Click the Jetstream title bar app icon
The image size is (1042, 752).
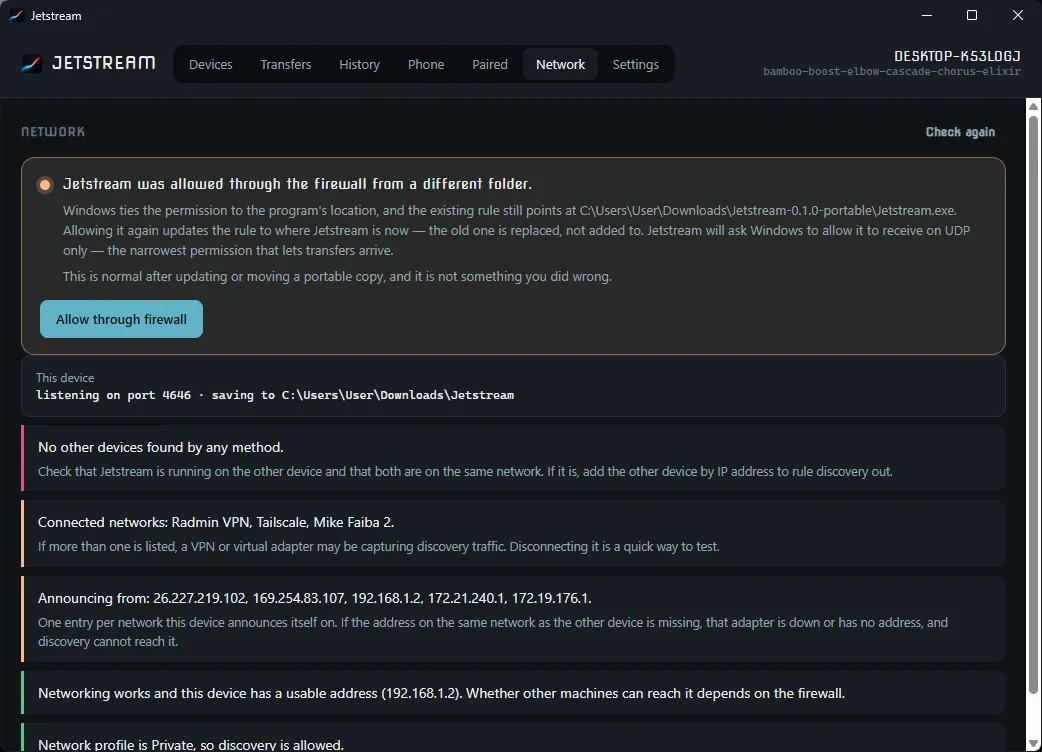click(x=16, y=15)
